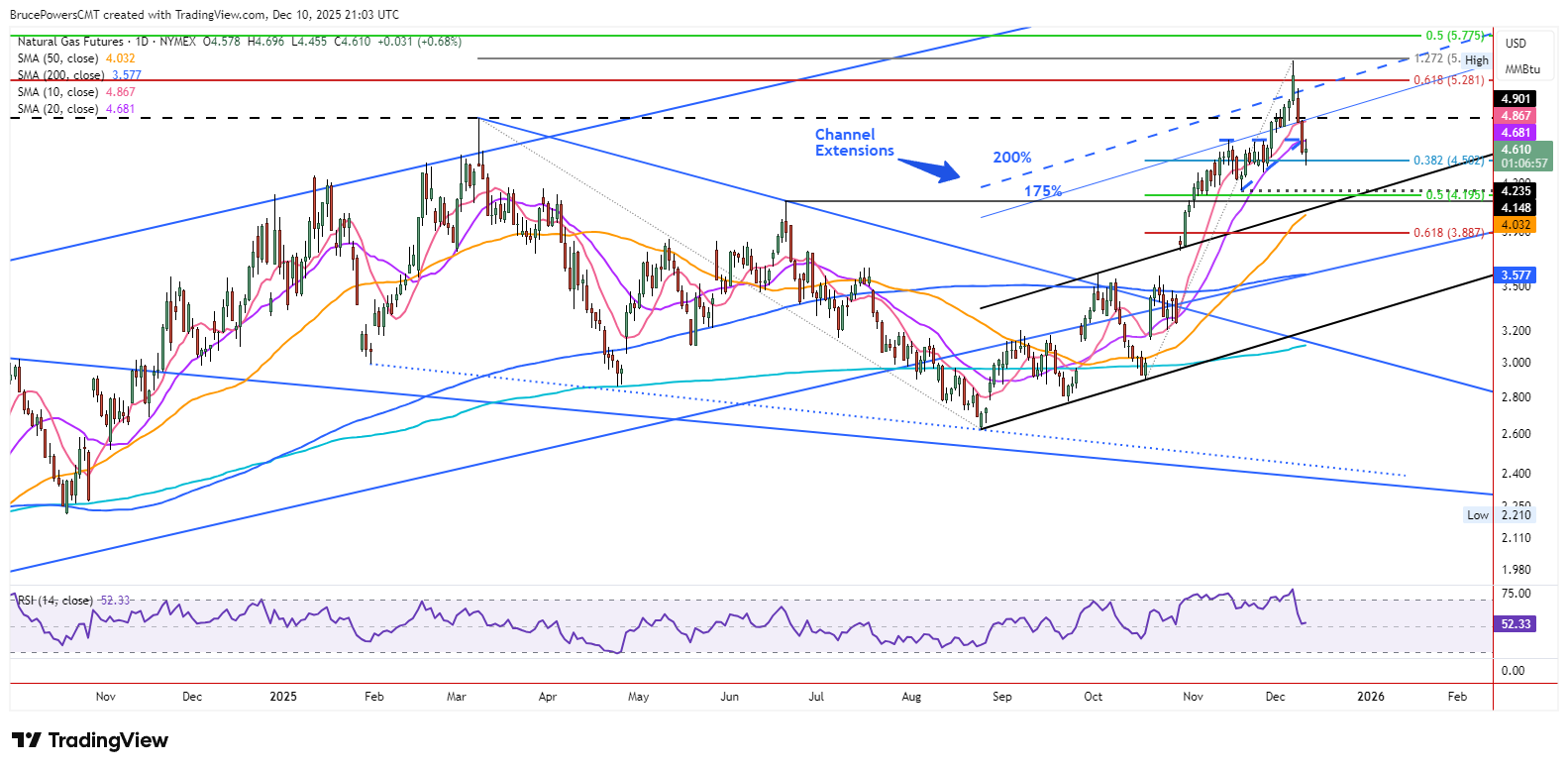
Task: Click the 200% channel label
Action: (x=1012, y=158)
